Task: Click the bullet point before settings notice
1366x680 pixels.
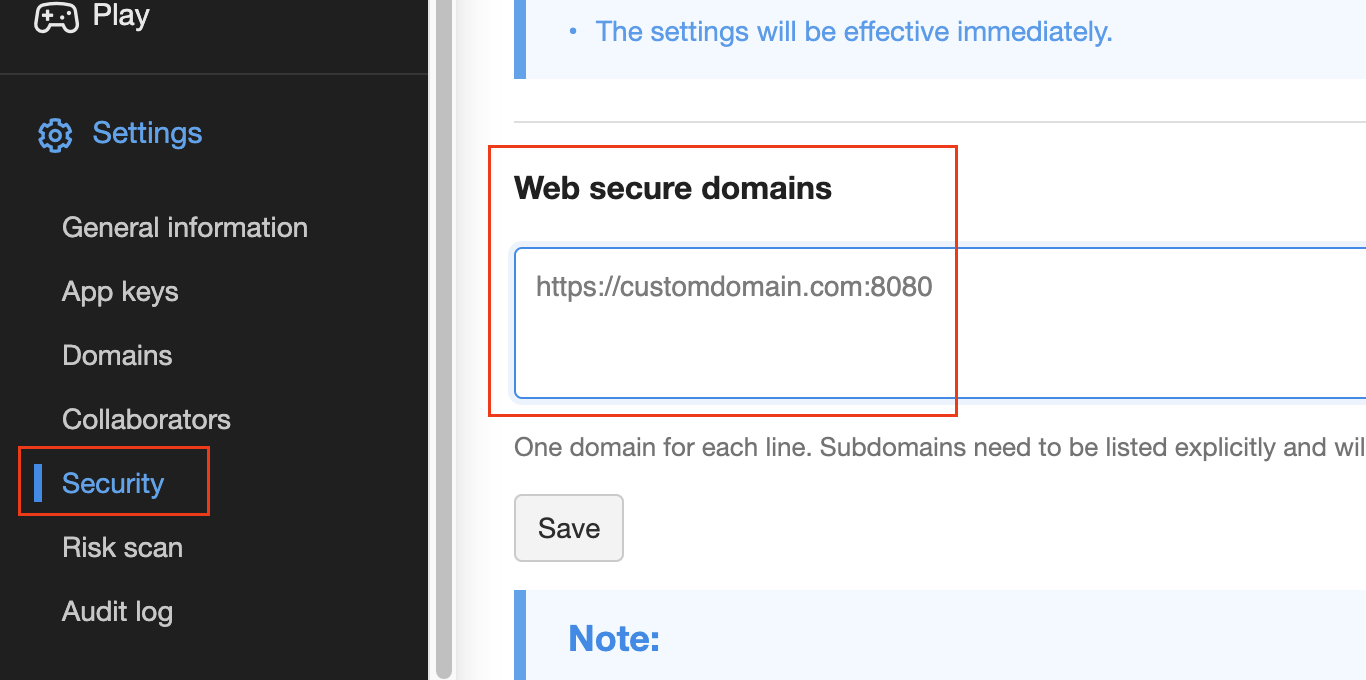Action: click(x=573, y=32)
